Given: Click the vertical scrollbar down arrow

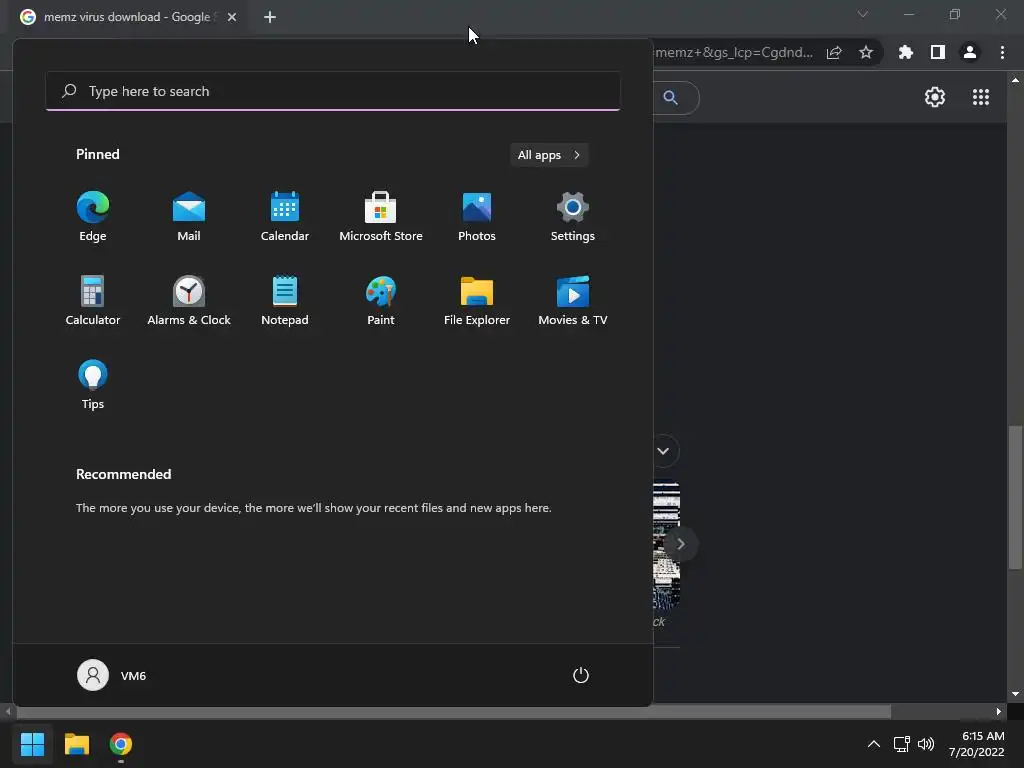Looking at the screenshot, I should coord(1015,694).
